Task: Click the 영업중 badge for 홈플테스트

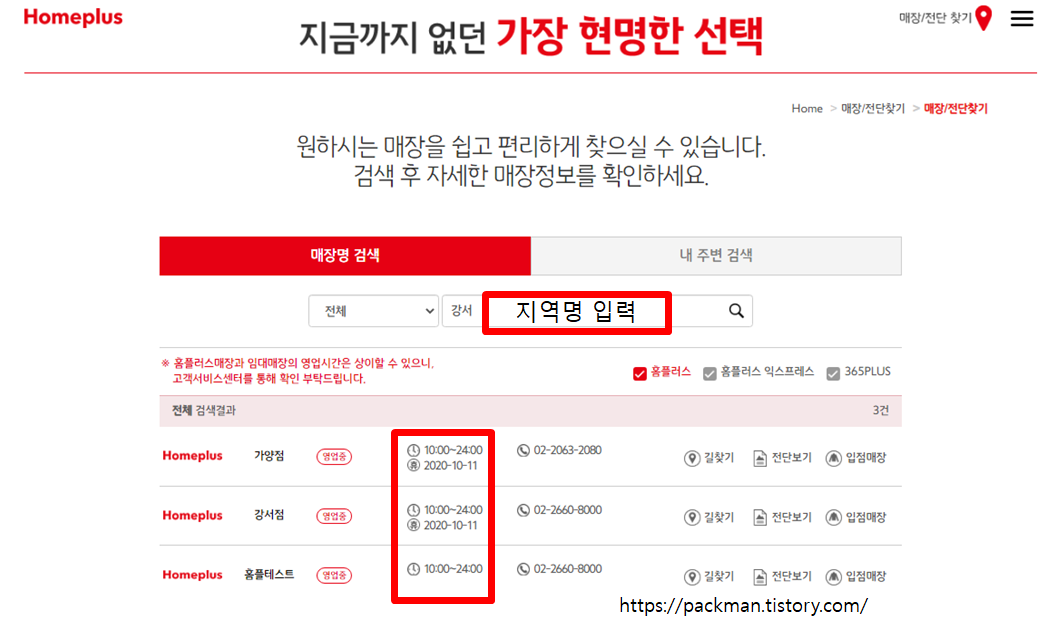Action: 334,575
